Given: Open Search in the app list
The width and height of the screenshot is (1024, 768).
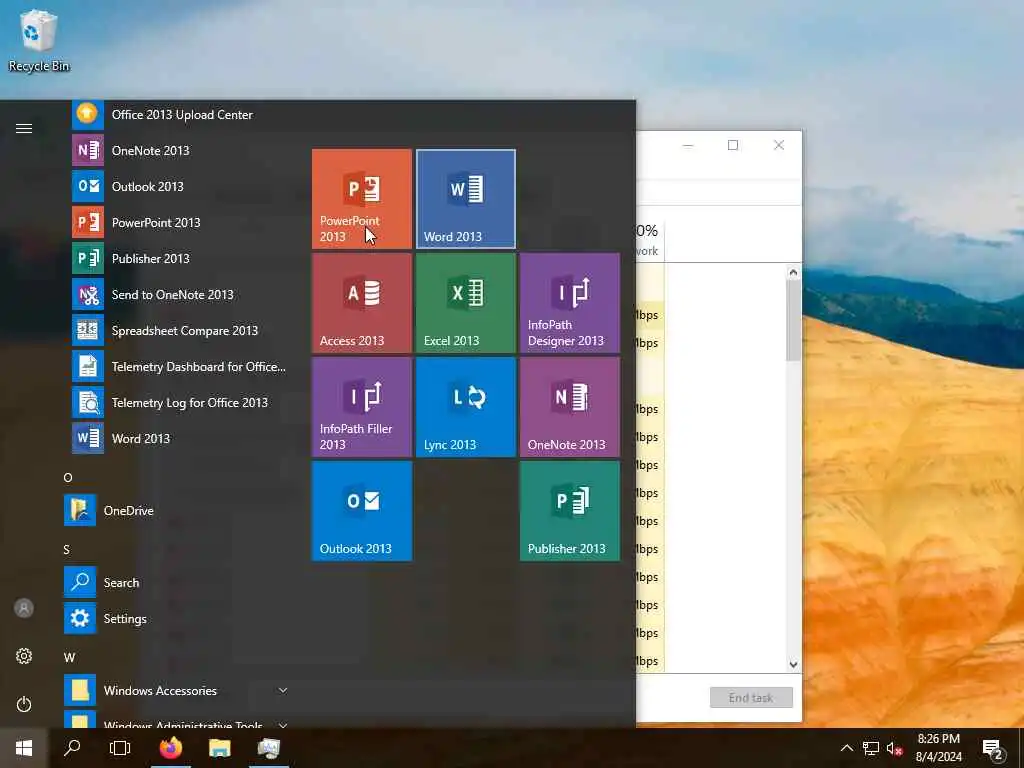Looking at the screenshot, I should tap(178, 583).
